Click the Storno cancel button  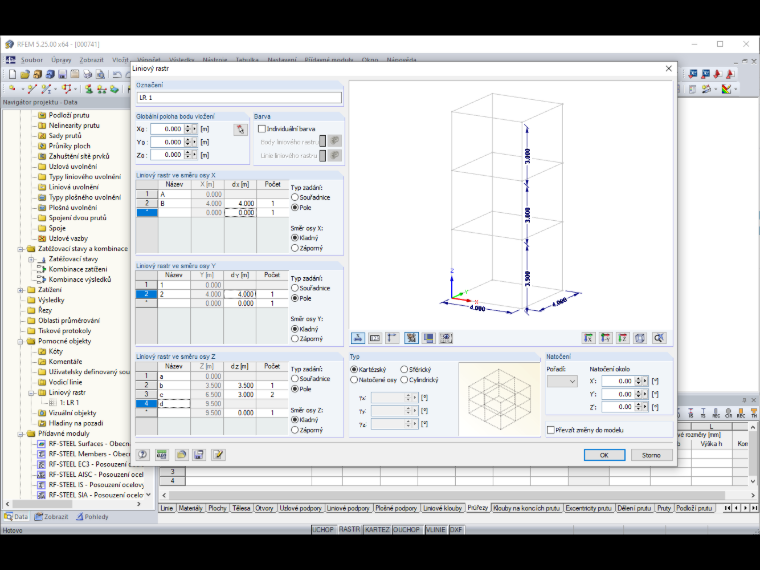[x=651, y=455]
